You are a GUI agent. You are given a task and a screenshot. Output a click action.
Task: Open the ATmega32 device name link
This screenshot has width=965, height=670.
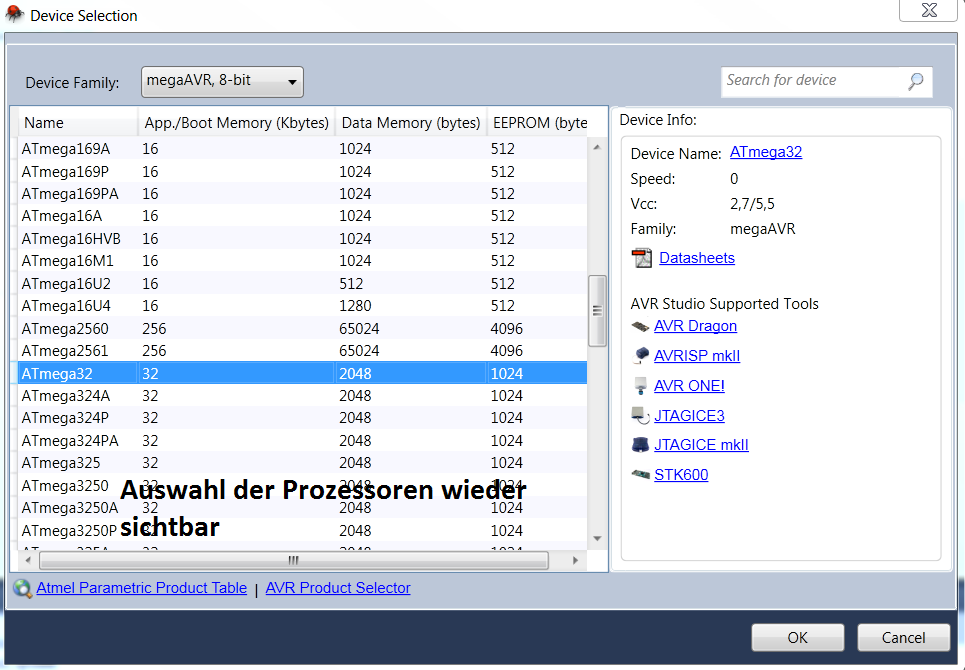tap(766, 152)
